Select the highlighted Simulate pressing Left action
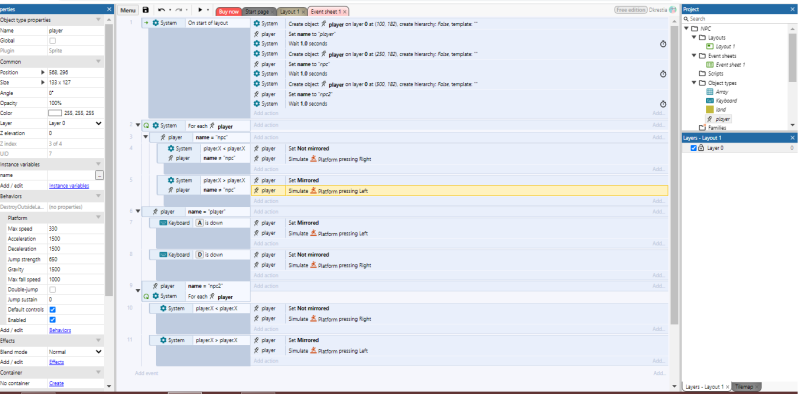The height and width of the screenshot is (394, 800). click(459, 191)
